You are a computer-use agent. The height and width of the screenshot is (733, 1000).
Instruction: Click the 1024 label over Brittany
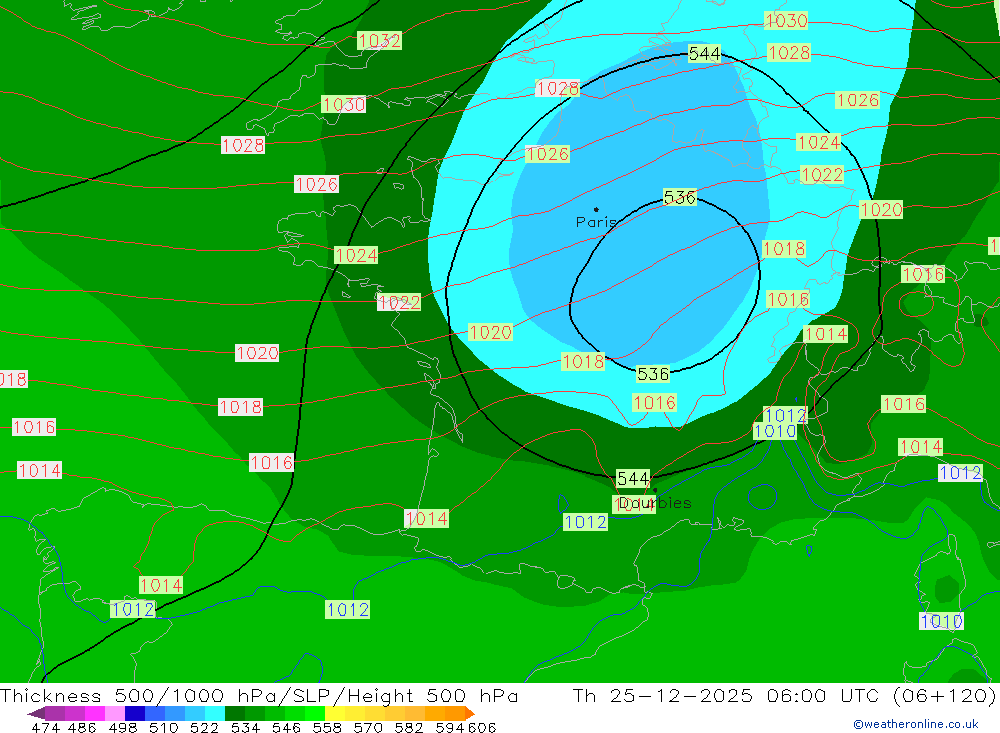coord(357,255)
